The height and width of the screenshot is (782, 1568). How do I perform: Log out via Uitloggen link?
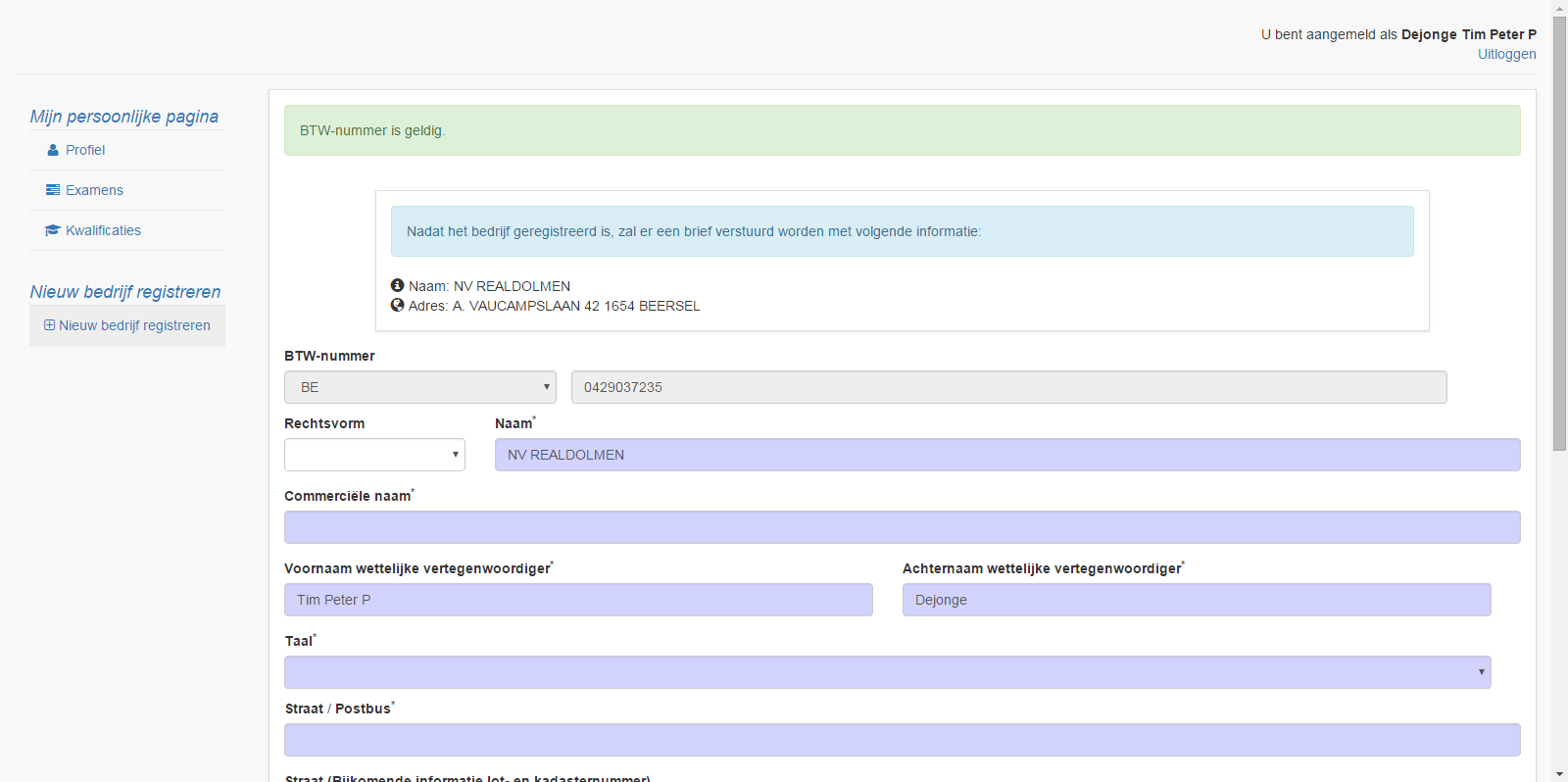click(1507, 54)
